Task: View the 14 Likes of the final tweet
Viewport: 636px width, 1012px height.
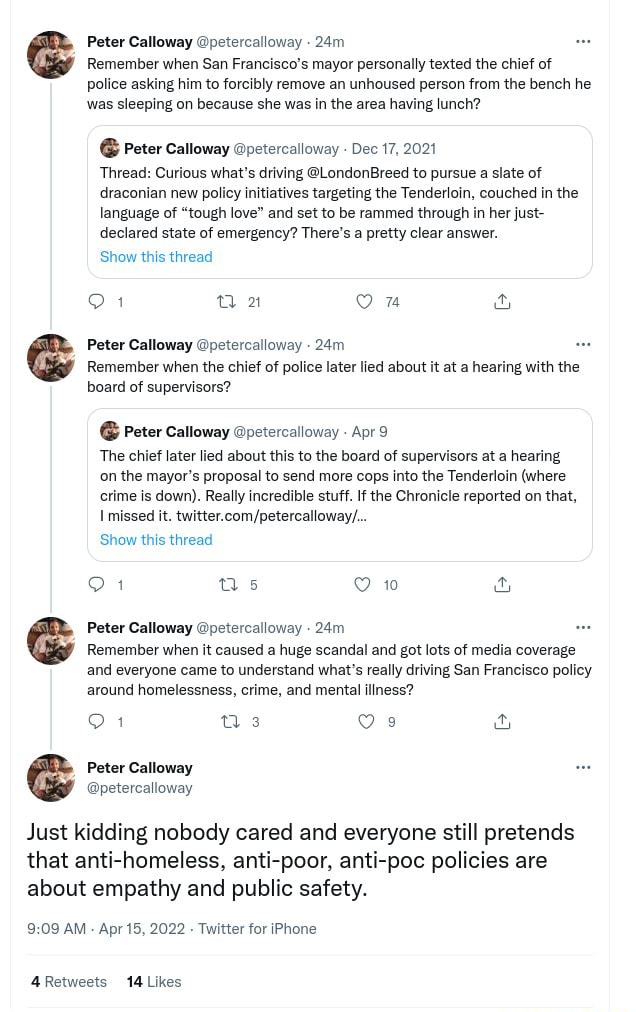Action: (153, 981)
